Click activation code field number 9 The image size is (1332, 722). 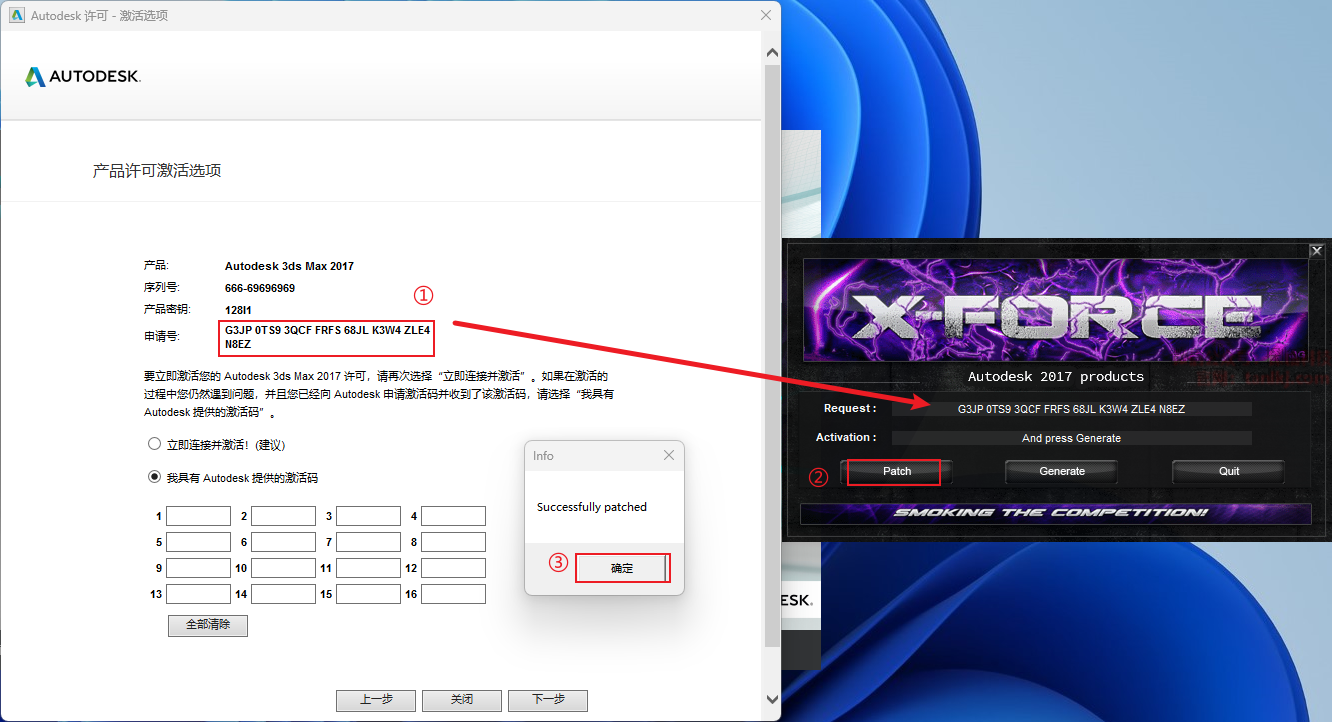pyautogui.click(x=198, y=568)
